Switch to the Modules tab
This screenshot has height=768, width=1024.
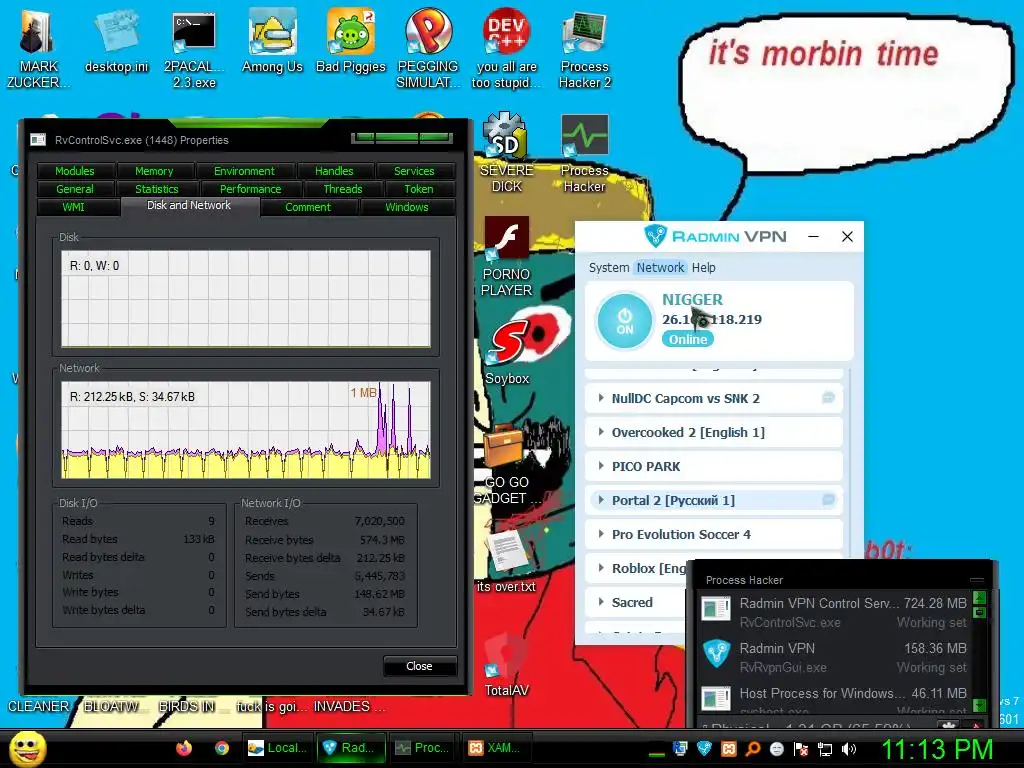[x=74, y=171]
